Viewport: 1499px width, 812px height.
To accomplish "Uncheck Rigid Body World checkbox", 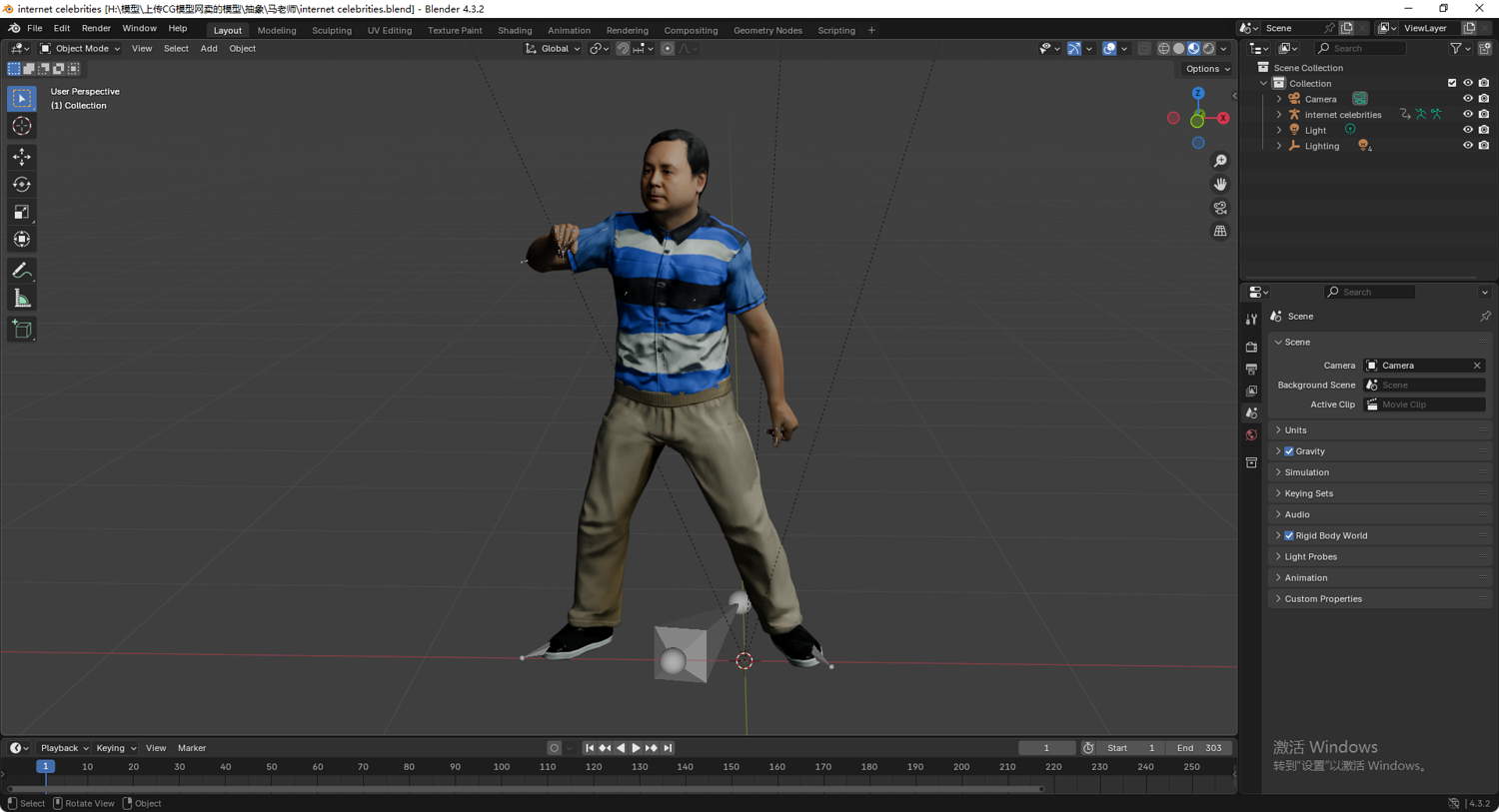I will [x=1289, y=536].
